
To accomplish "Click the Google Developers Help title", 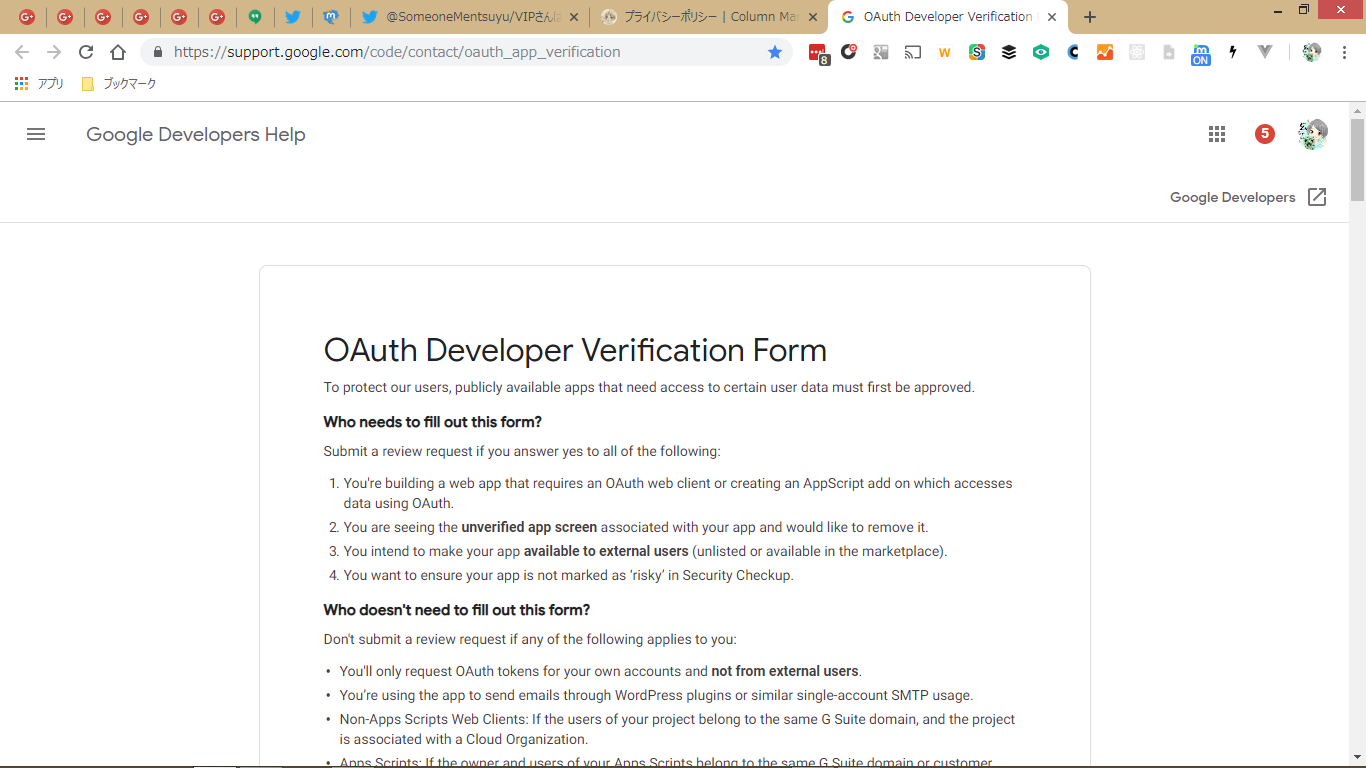I will [195, 134].
